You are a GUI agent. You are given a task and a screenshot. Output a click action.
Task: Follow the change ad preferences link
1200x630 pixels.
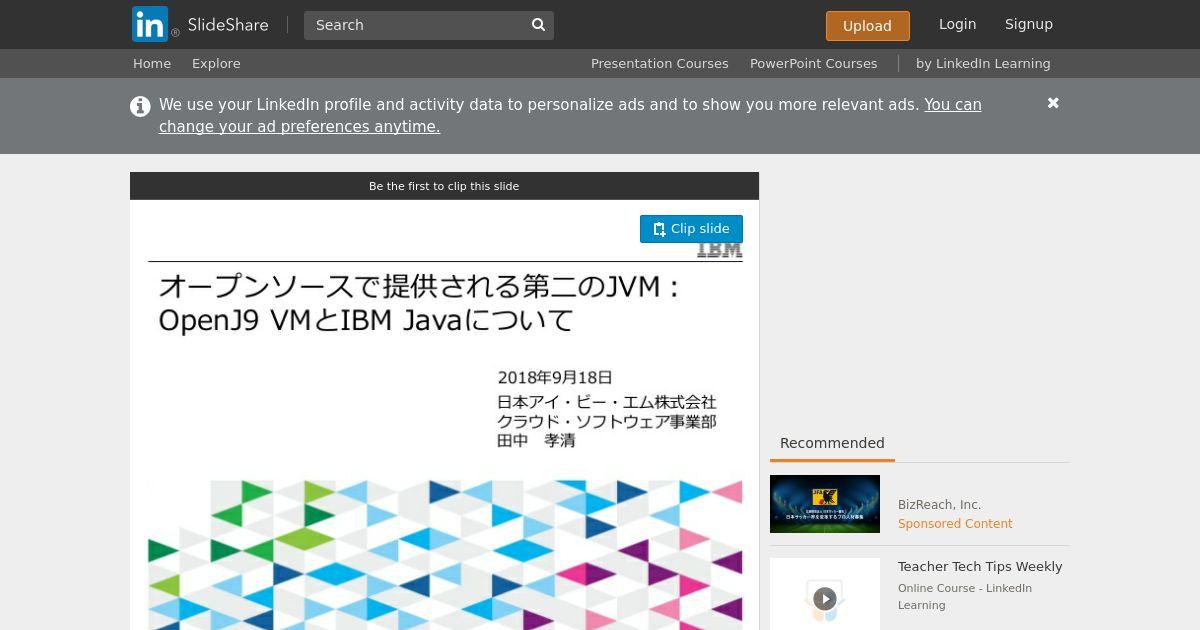click(x=570, y=115)
